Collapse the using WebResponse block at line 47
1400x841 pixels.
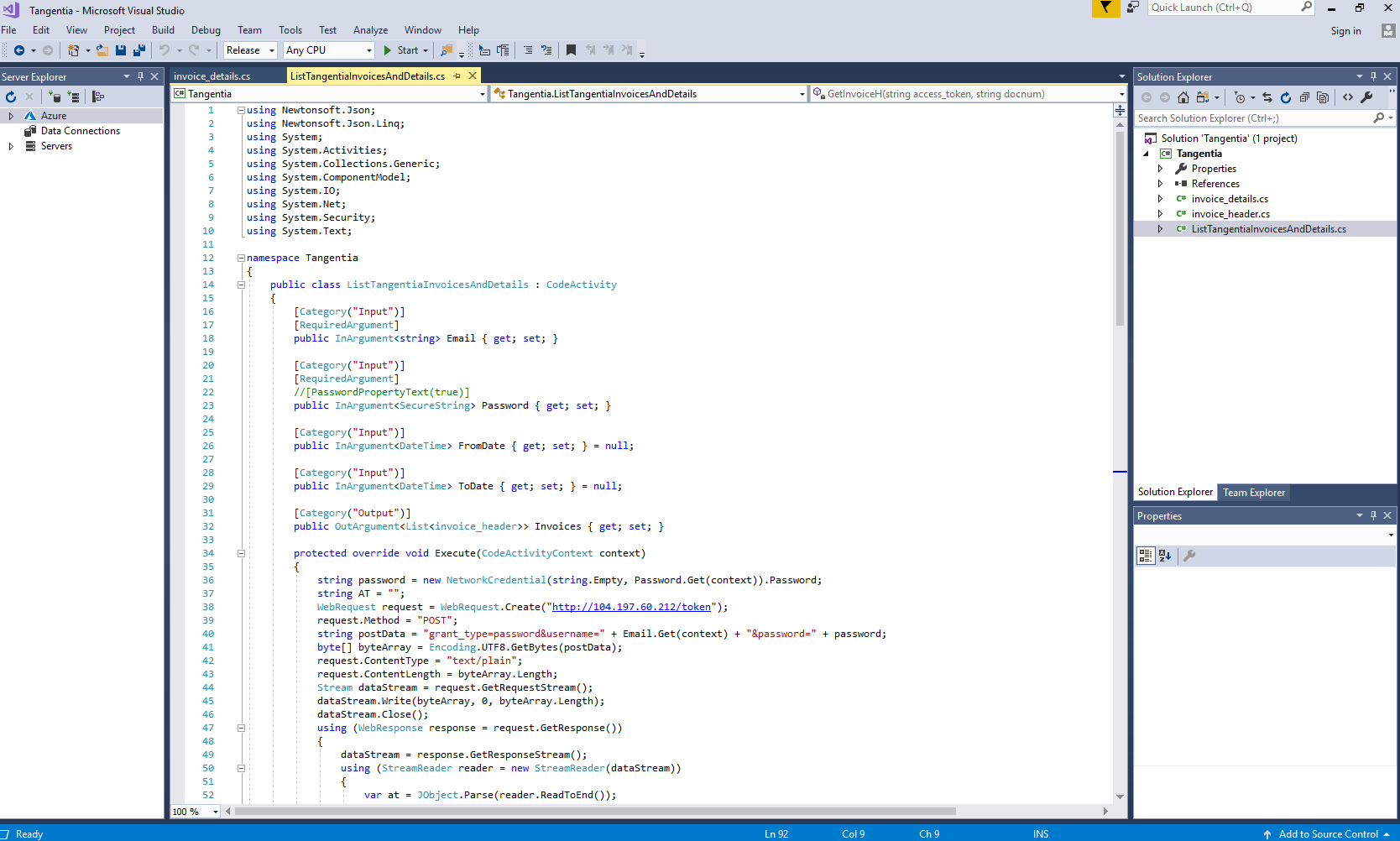coord(241,728)
